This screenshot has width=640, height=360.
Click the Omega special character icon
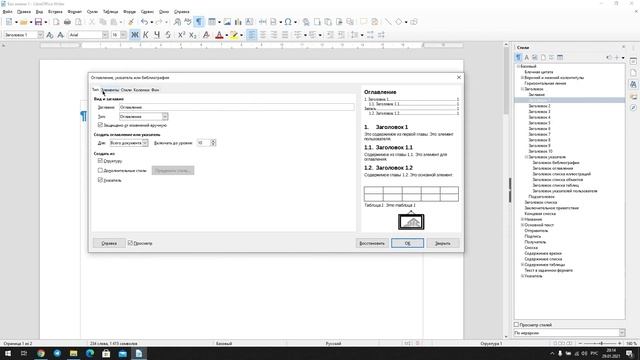(288, 22)
